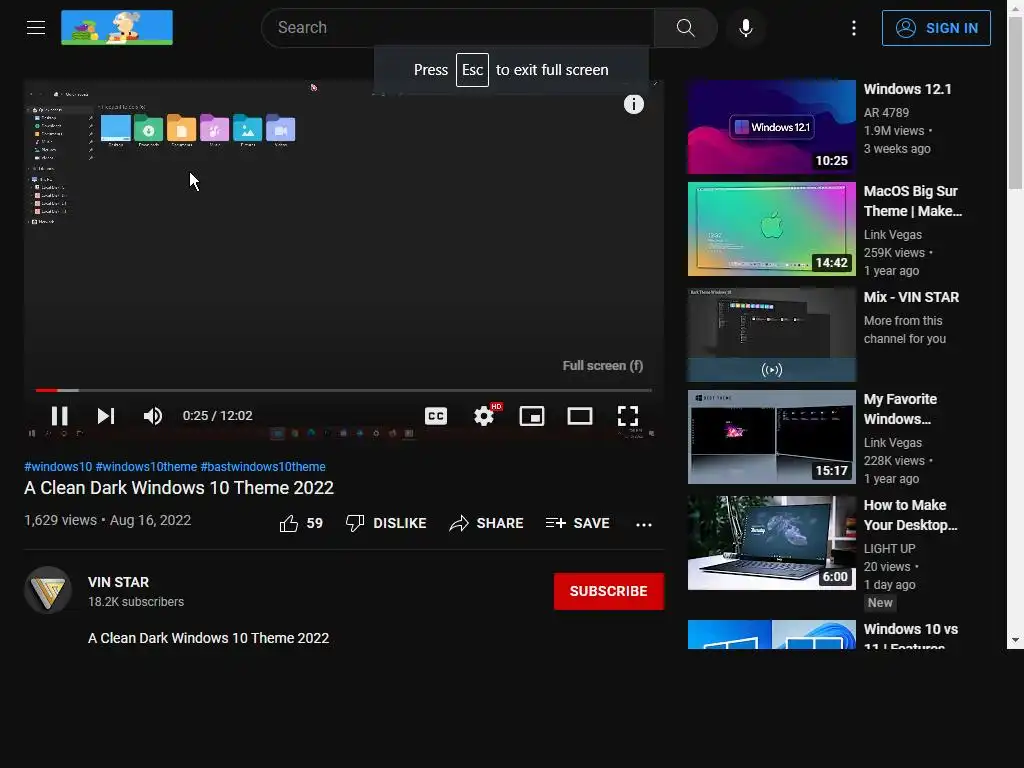The height and width of the screenshot is (768, 1024).
Task: Open the hamburger guide menu
Action: 36,27
